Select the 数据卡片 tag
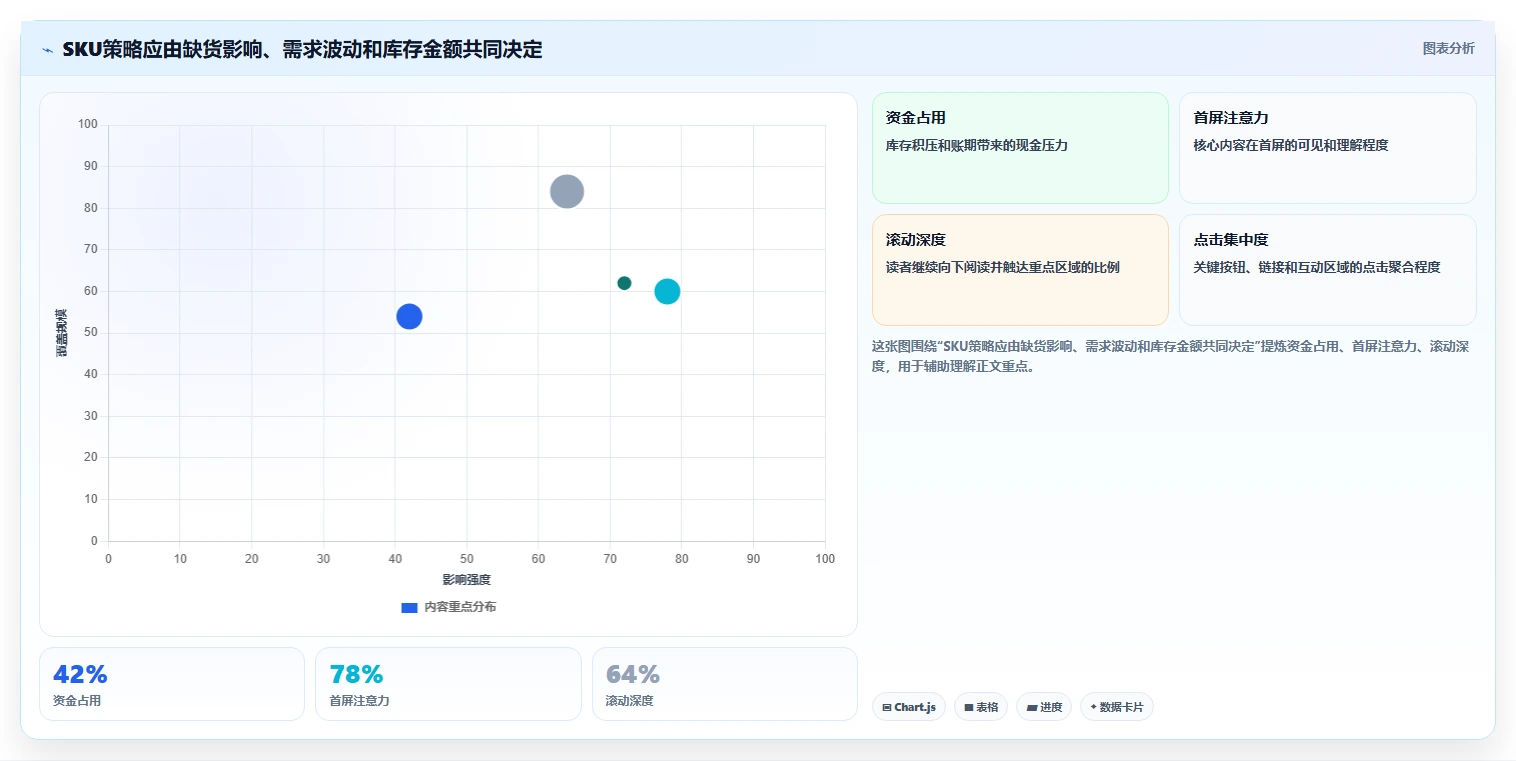 [x=1116, y=707]
